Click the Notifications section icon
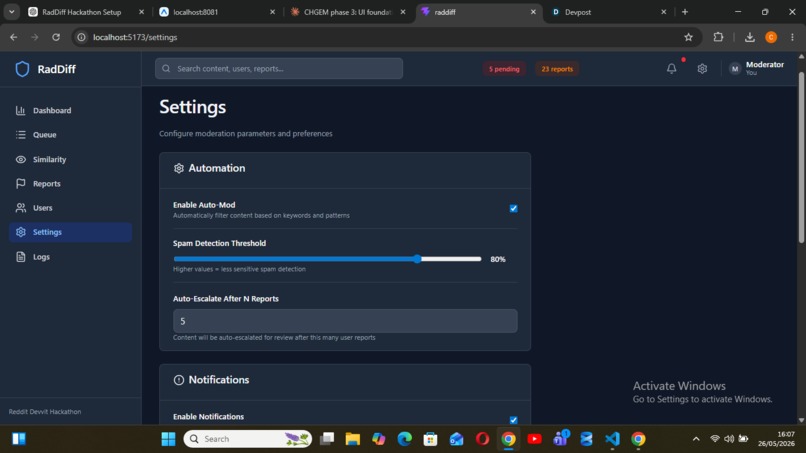This screenshot has width=806, height=453. tap(179, 380)
